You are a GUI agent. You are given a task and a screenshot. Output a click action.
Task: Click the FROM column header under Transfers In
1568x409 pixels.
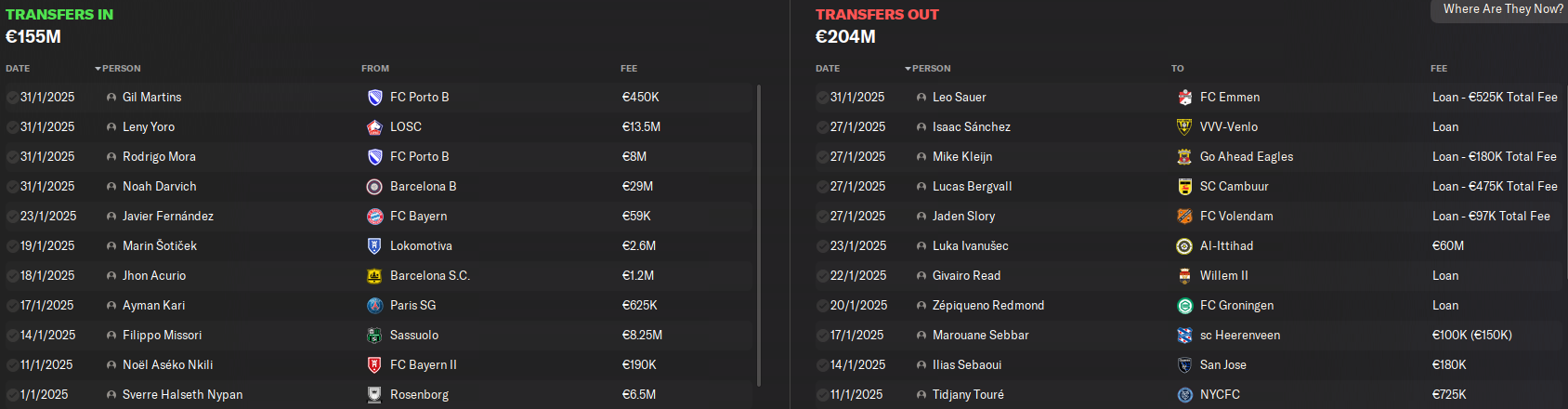click(x=375, y=69)
